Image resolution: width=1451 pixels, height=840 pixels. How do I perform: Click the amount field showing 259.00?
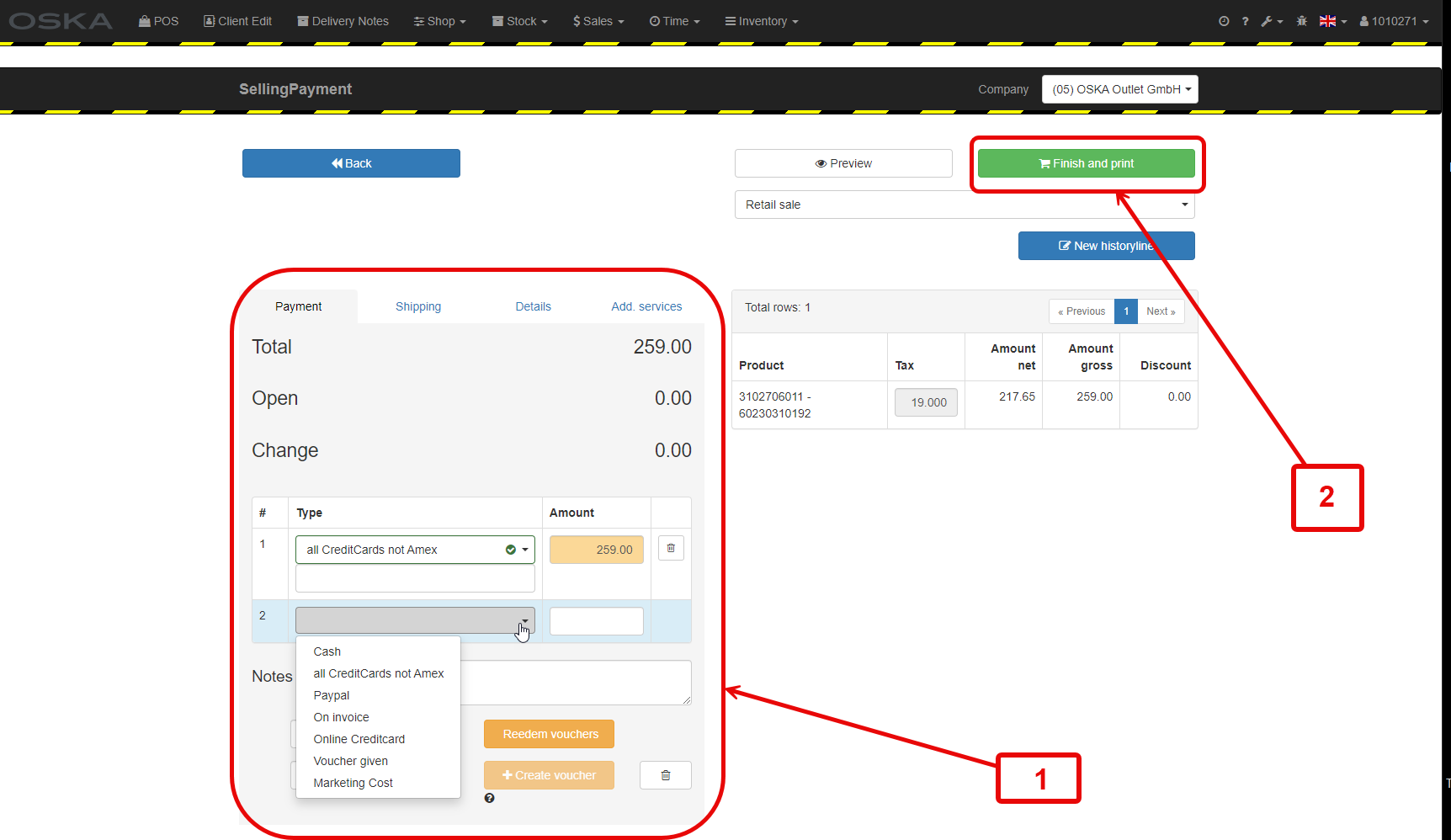click(597, 550)
